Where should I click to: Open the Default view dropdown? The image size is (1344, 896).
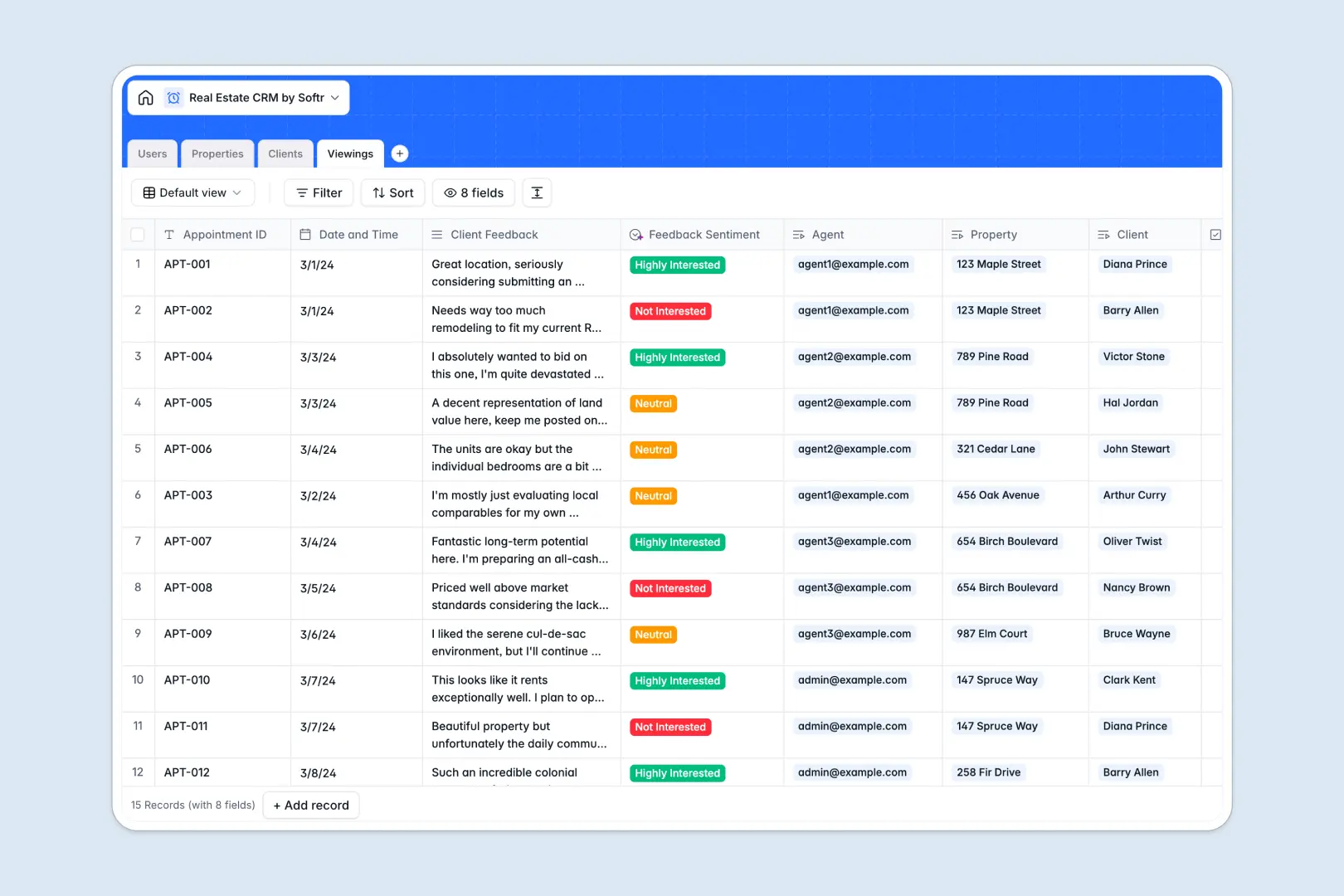click(192, 192)
